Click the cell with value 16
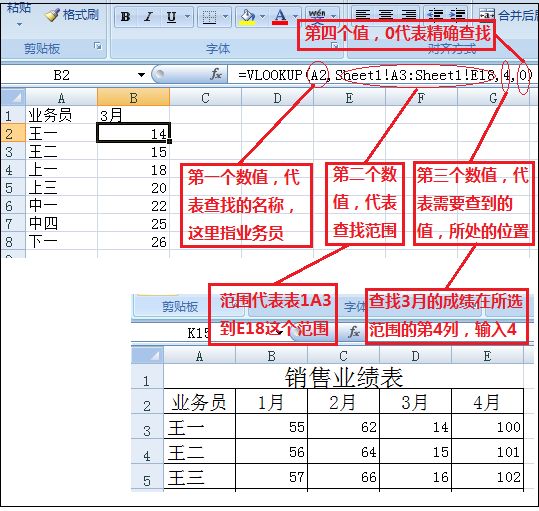 point(415,477)
